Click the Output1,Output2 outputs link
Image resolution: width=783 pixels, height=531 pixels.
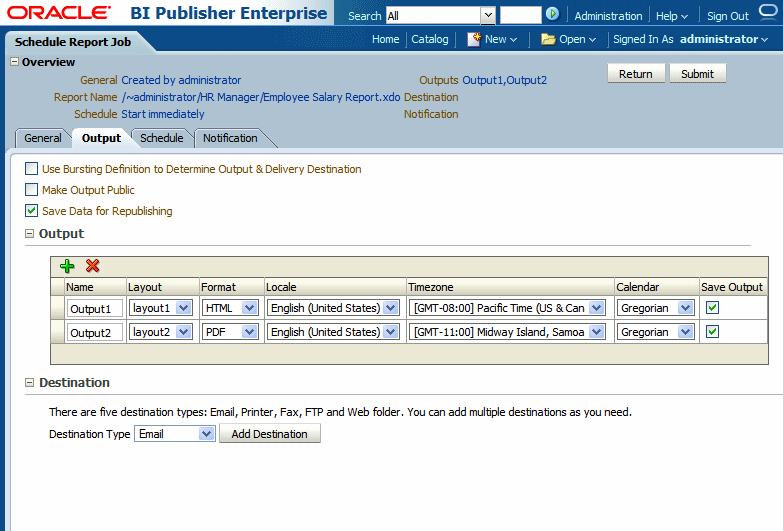[504, 80]
